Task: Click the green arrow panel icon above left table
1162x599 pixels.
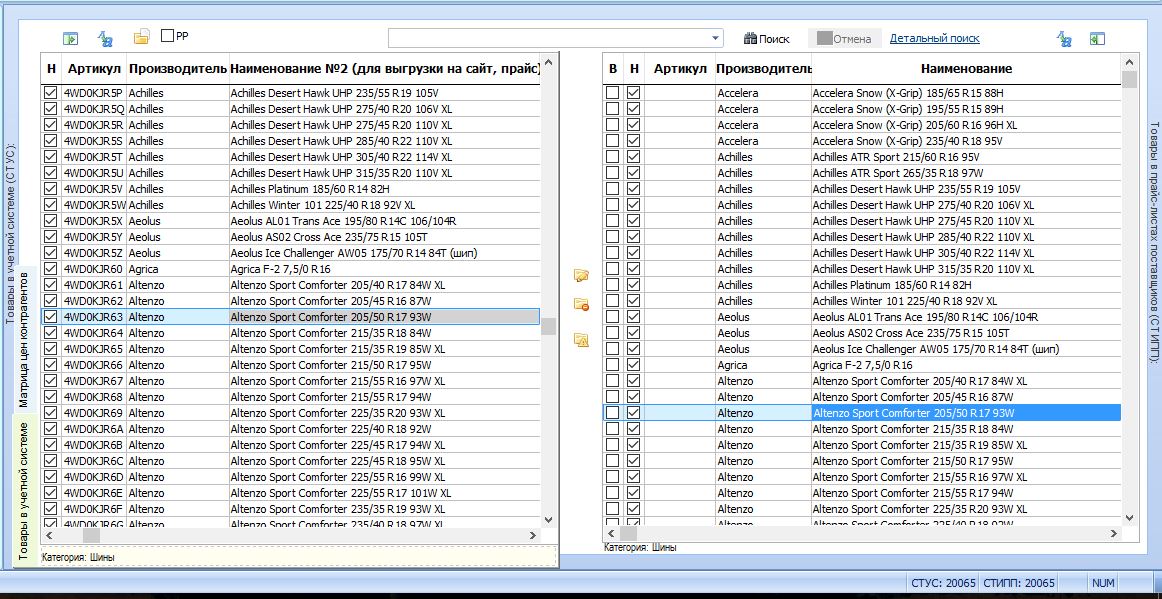Action: point(70,39)
